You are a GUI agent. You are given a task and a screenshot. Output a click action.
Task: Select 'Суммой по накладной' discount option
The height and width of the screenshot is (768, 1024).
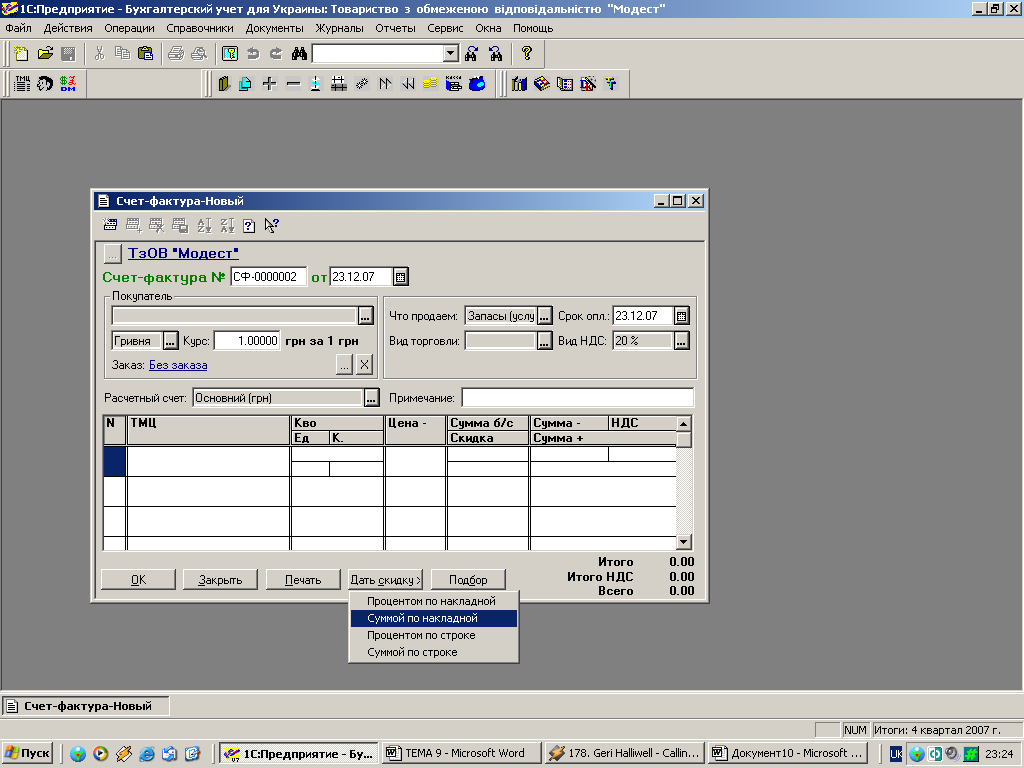(434, 618)
